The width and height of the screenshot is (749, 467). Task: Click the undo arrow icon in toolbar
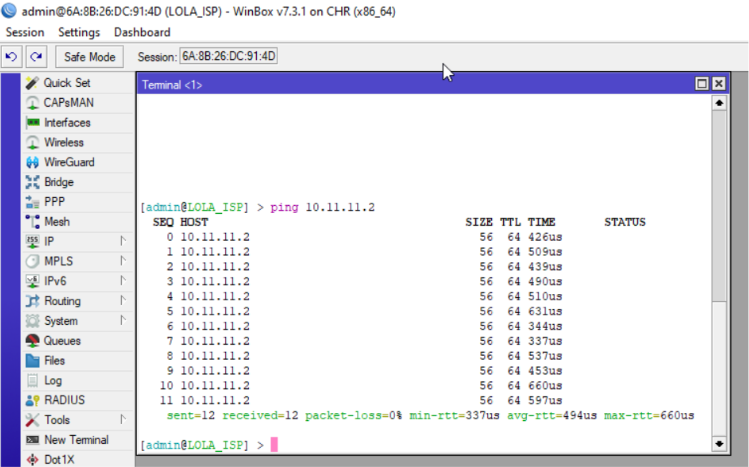pos(12,57)
